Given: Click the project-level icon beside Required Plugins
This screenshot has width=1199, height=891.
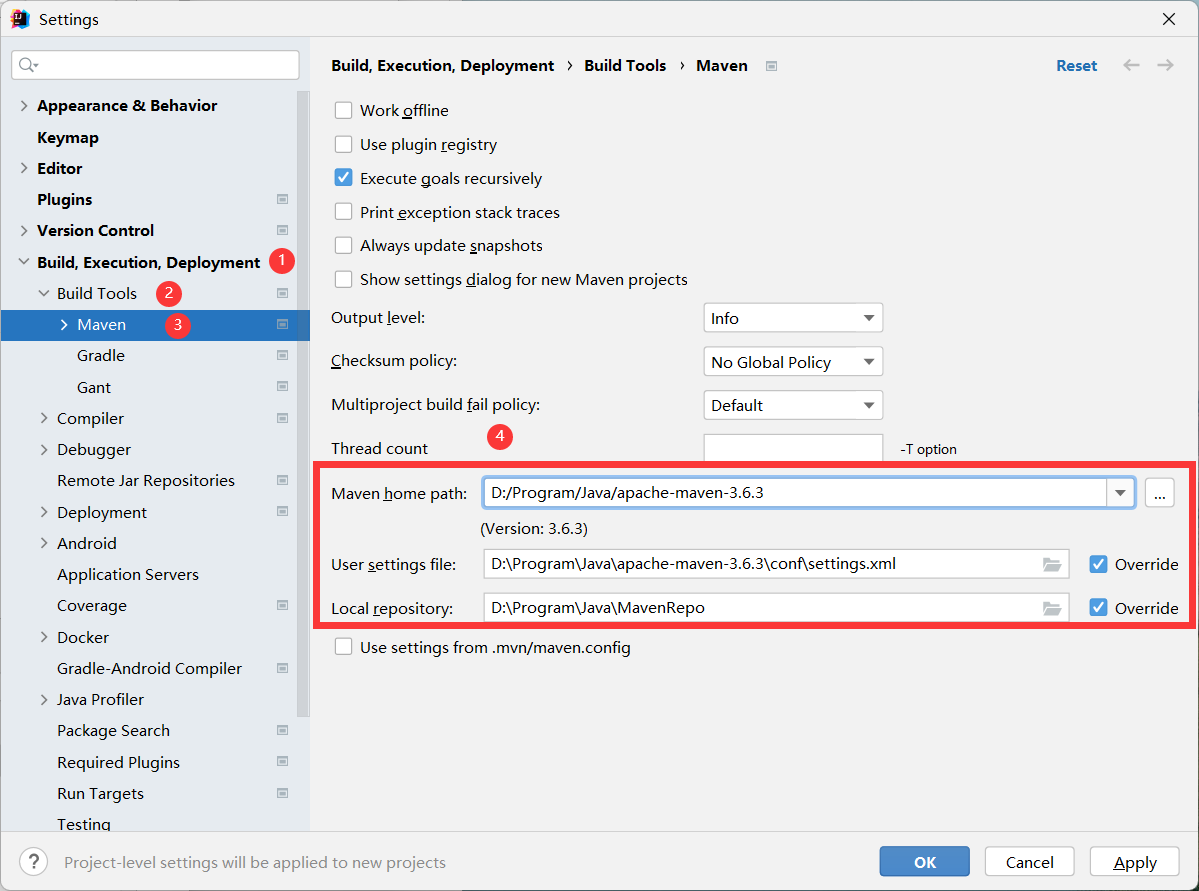Looking at the screenshot, I should [282, 762].
